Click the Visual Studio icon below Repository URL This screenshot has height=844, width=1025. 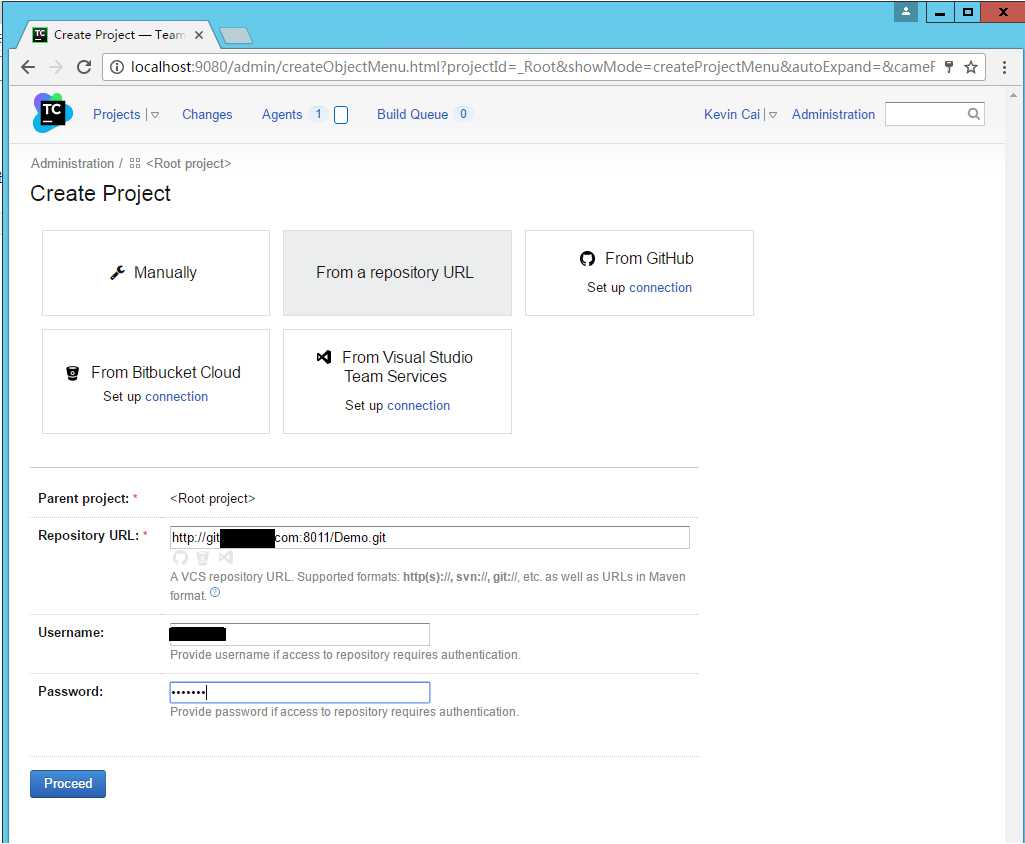point(226,558)
